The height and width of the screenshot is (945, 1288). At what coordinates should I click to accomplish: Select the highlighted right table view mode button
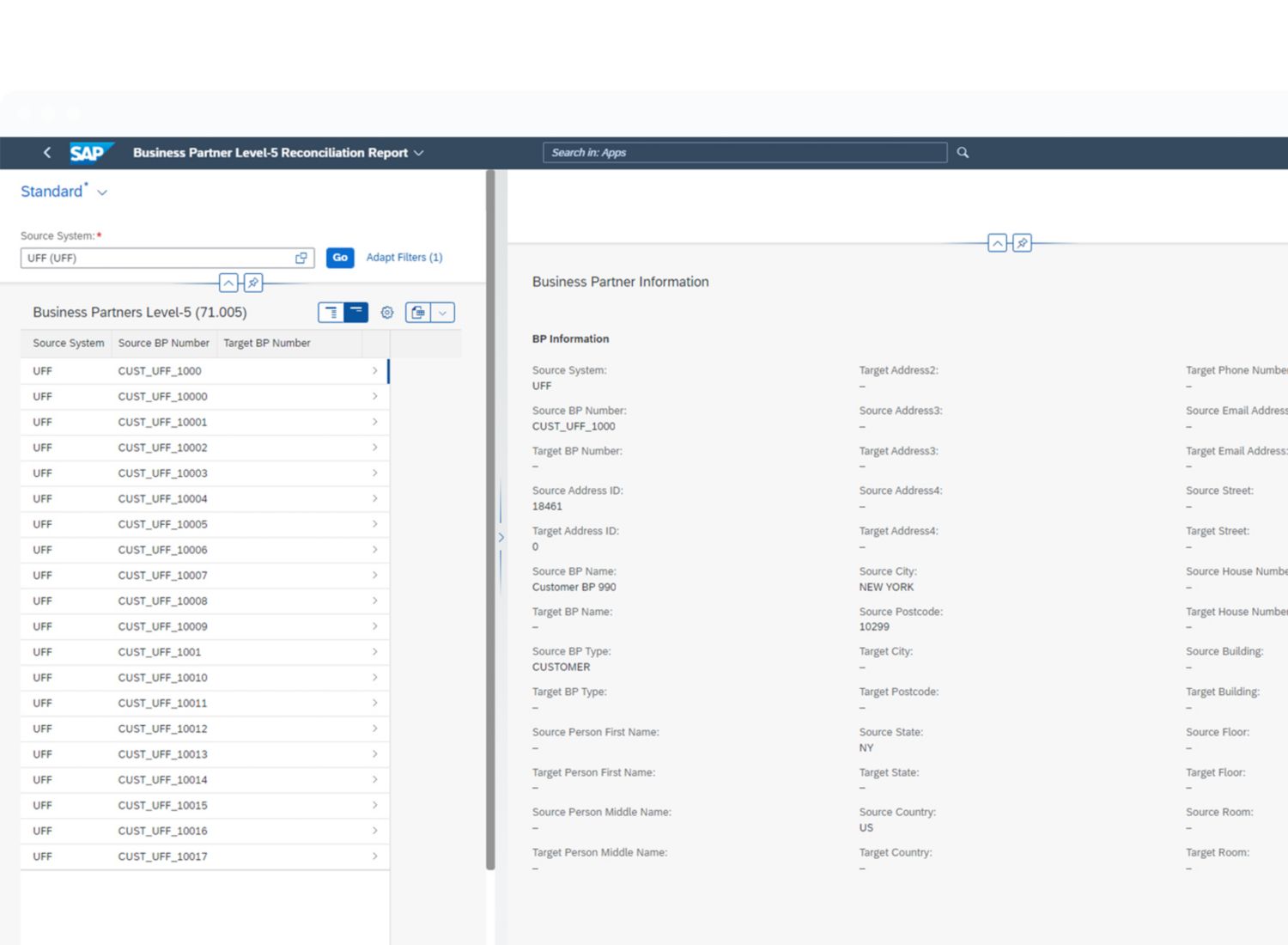tap(355, 313)
